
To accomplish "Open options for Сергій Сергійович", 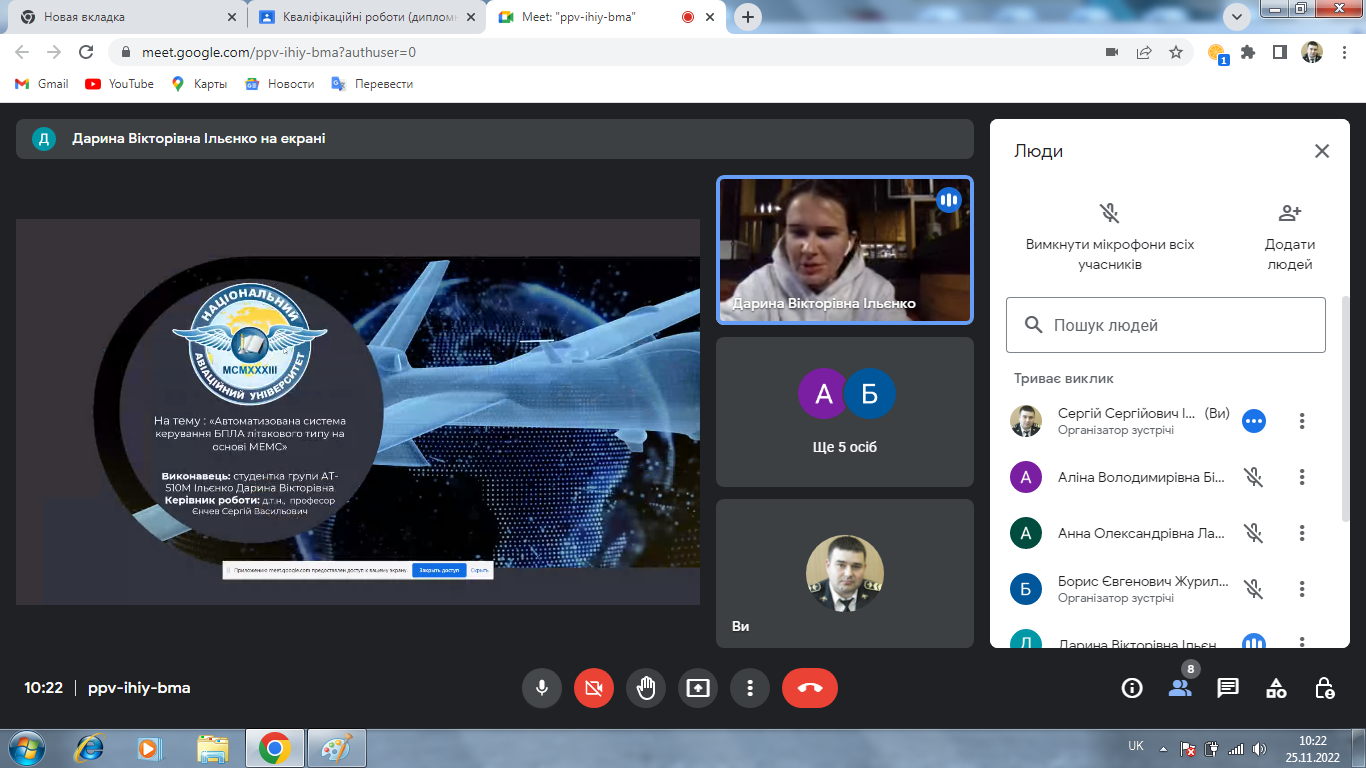I will (x=1302, y=421).
